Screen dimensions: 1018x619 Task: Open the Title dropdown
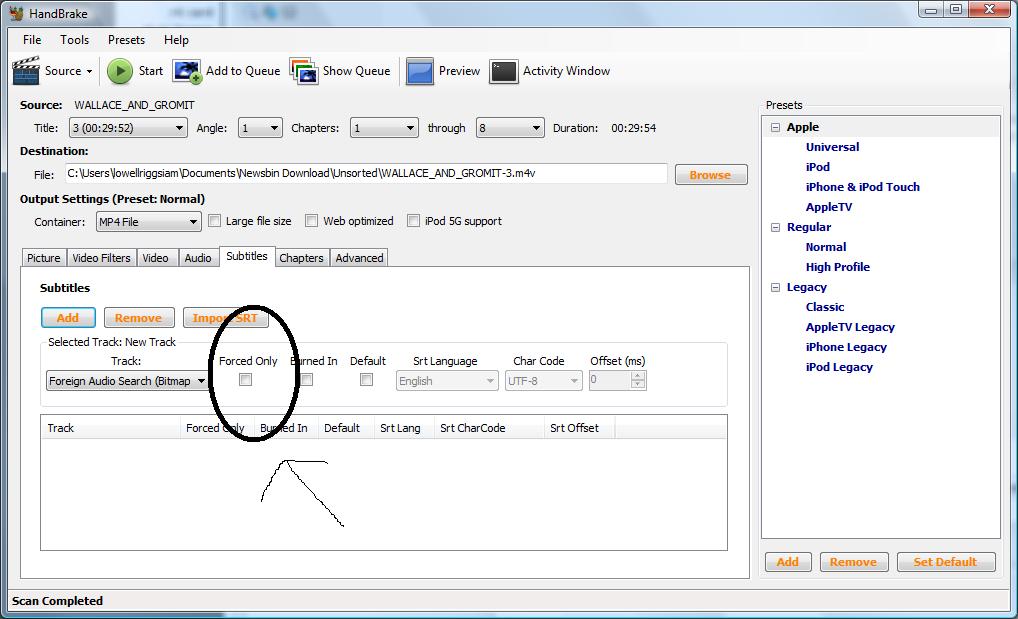(x=128, y=128)
